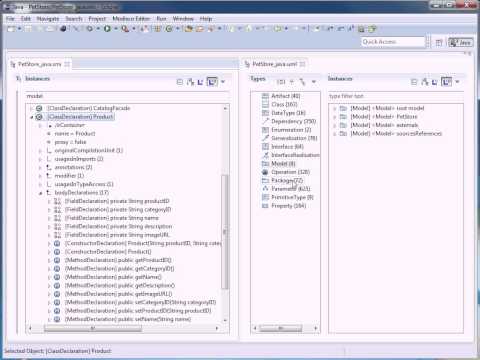Expand the annotations (2) node
The image size is (480, 360).
40,167
